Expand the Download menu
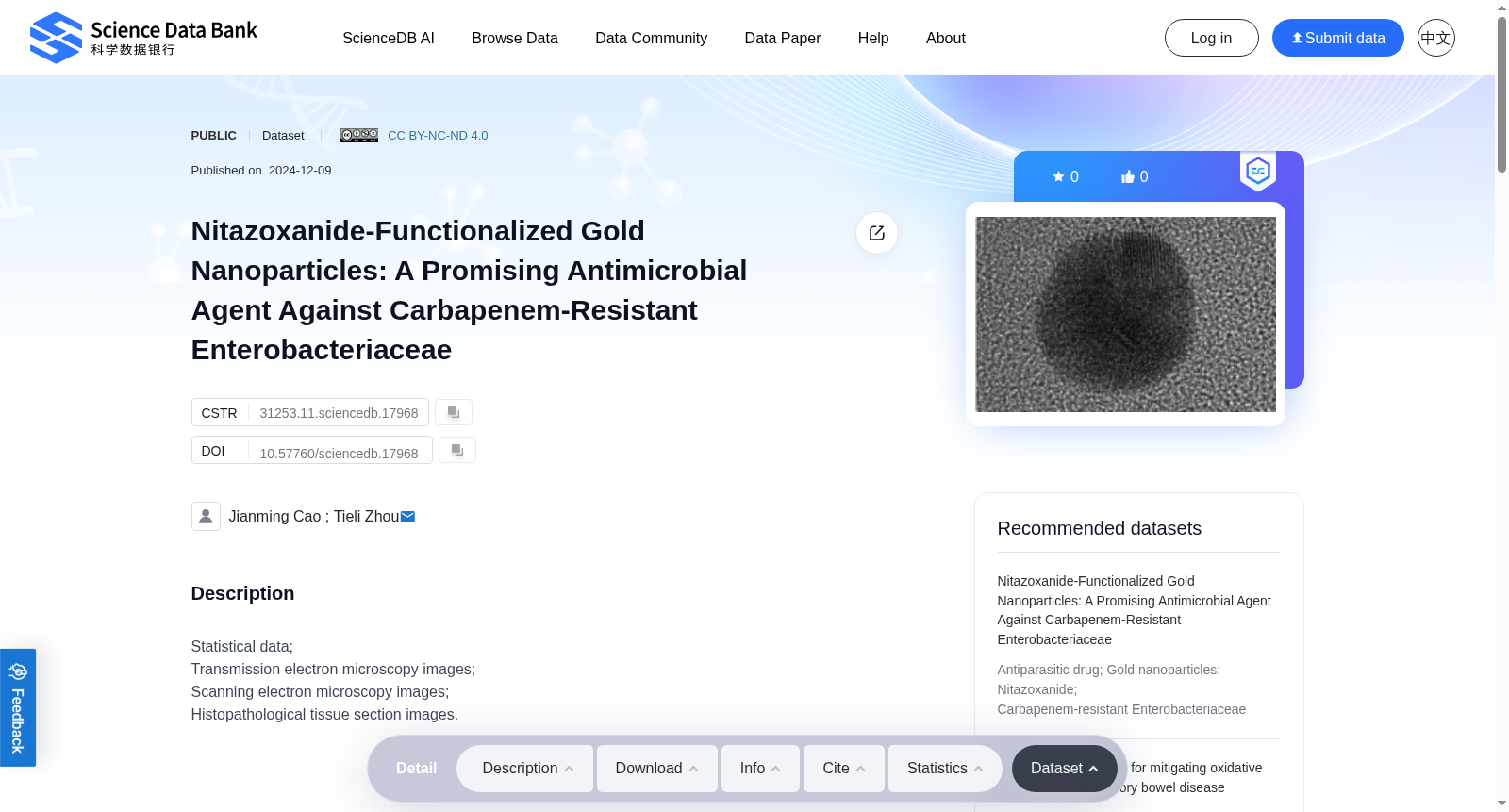 pos(657,769)
